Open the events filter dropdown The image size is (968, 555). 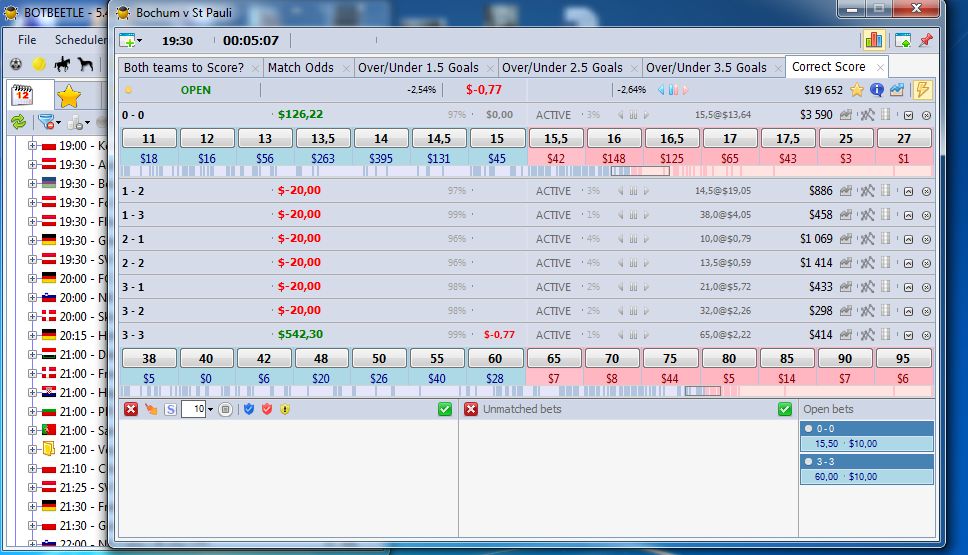49,122
